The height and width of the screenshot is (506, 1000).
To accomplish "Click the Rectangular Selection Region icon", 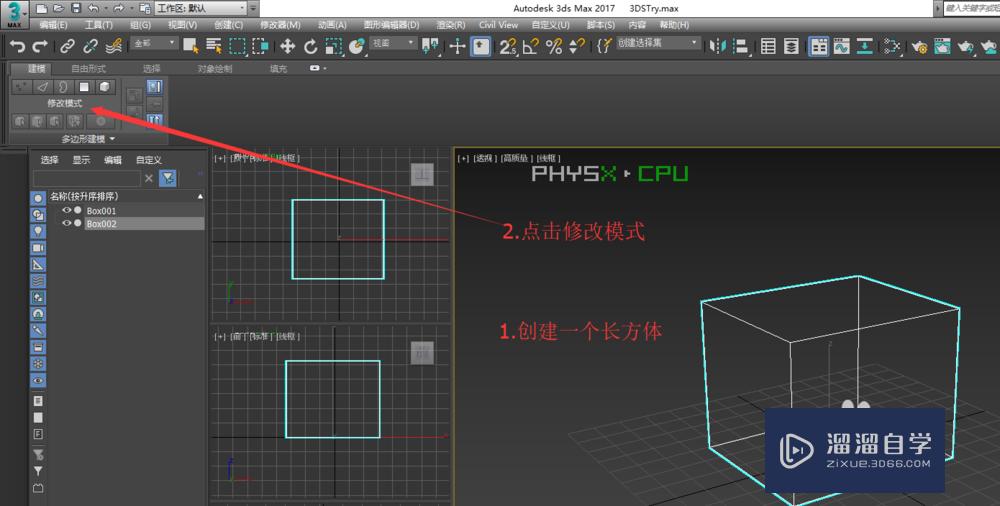I will click(x=237, y=46).
